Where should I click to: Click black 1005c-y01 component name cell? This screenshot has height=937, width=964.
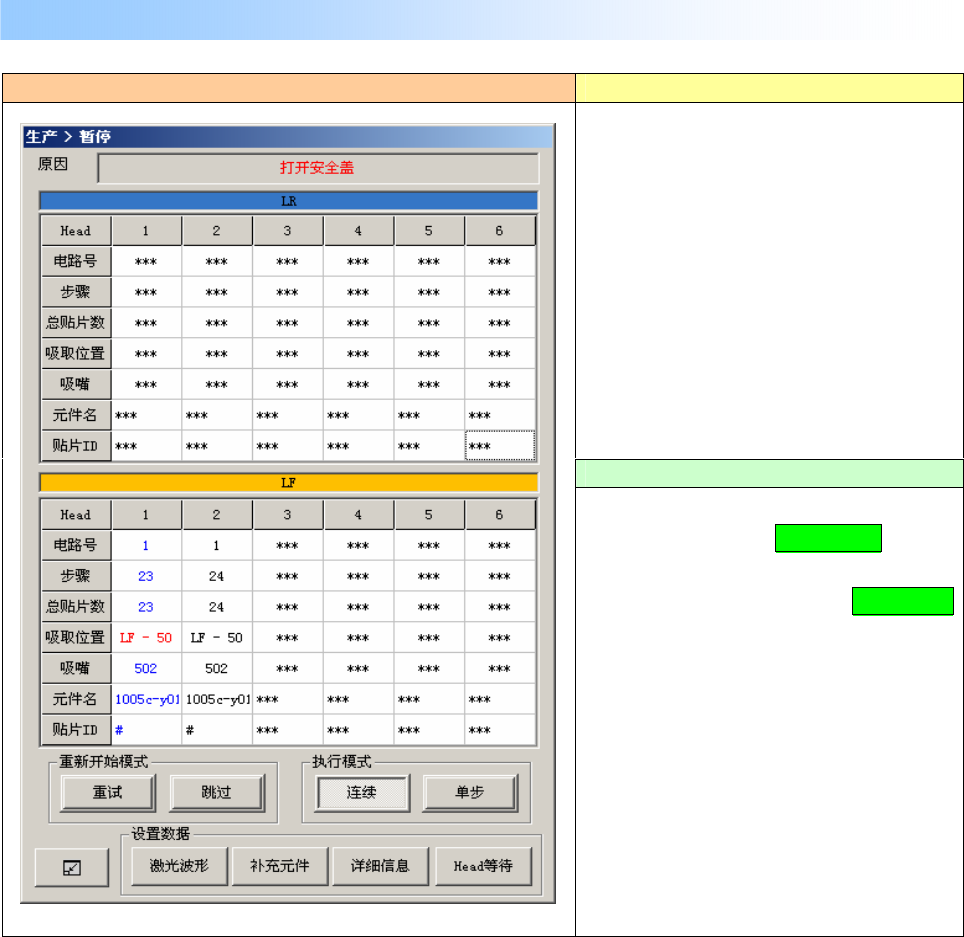pos(218,699)
